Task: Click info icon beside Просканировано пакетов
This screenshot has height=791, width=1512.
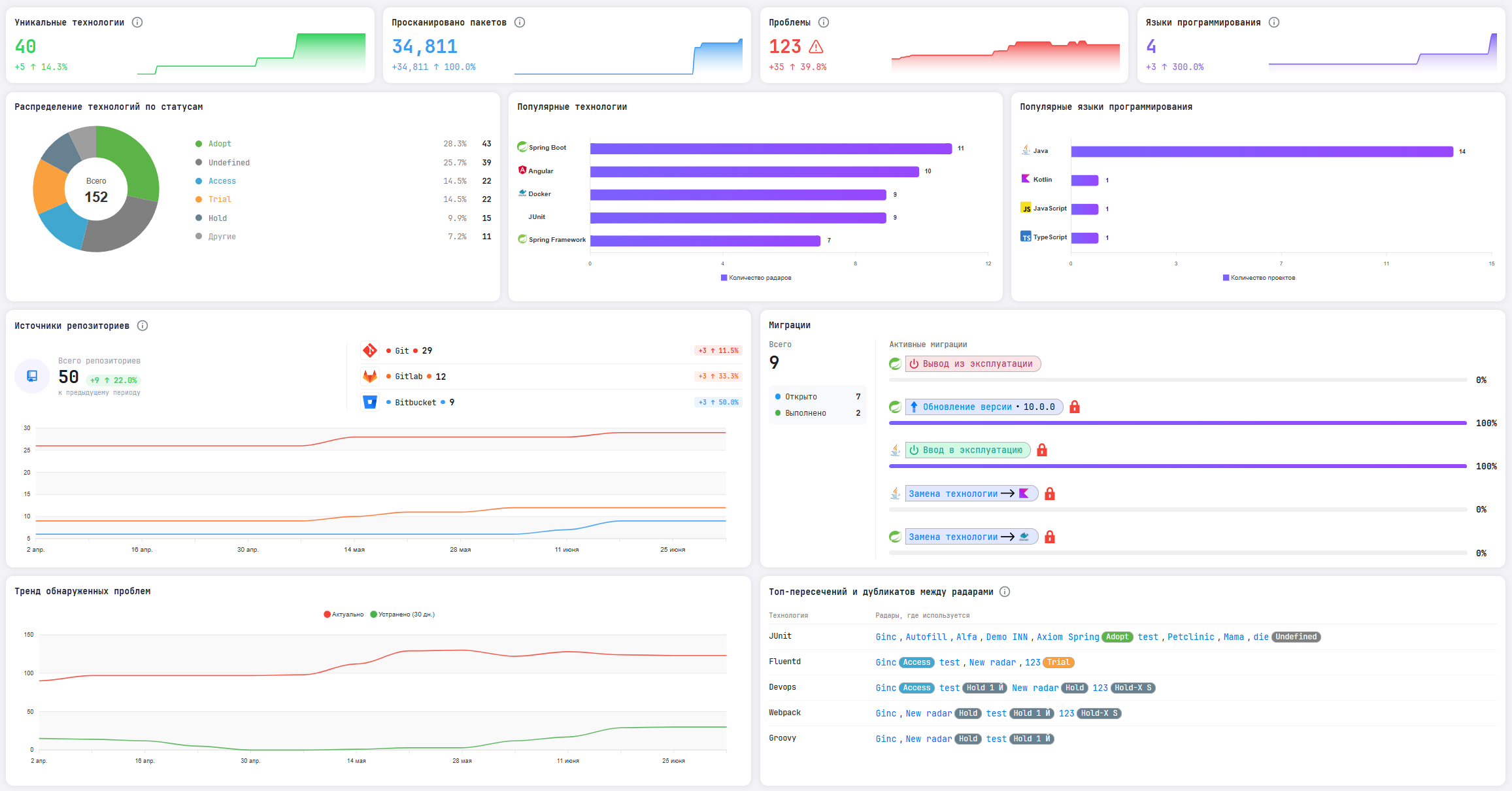Action: pyautogui.click(x=520, y=22)
